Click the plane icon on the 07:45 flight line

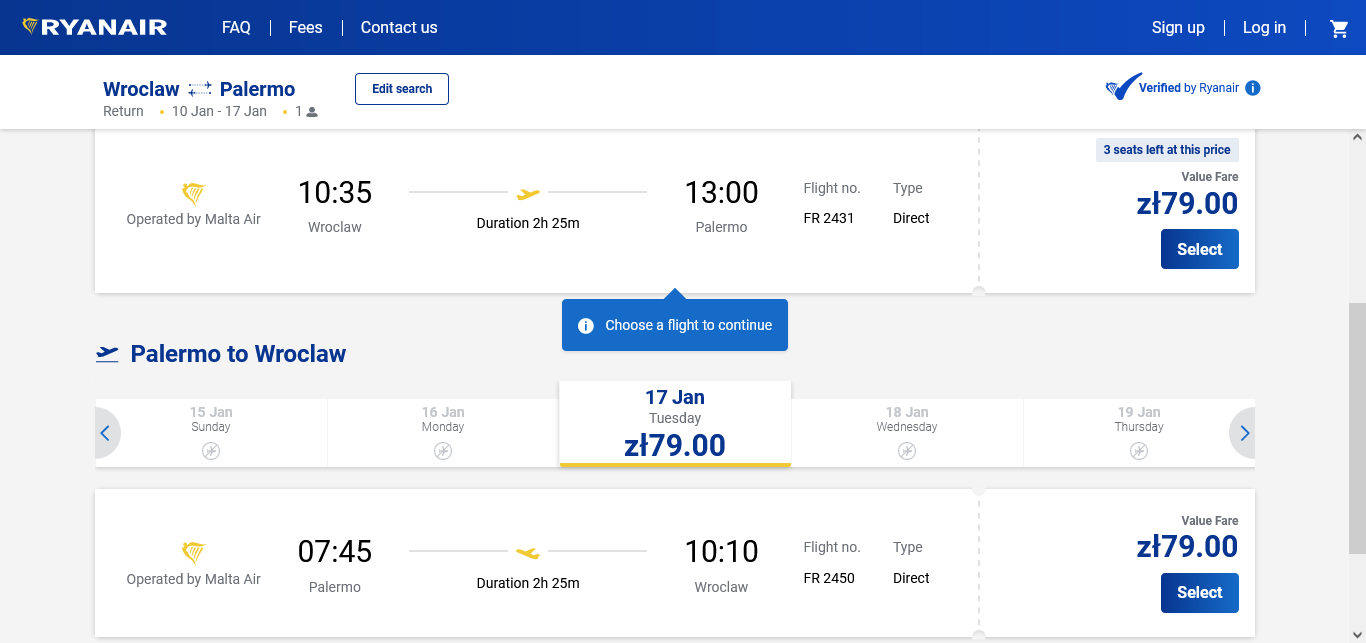point(528,552)
